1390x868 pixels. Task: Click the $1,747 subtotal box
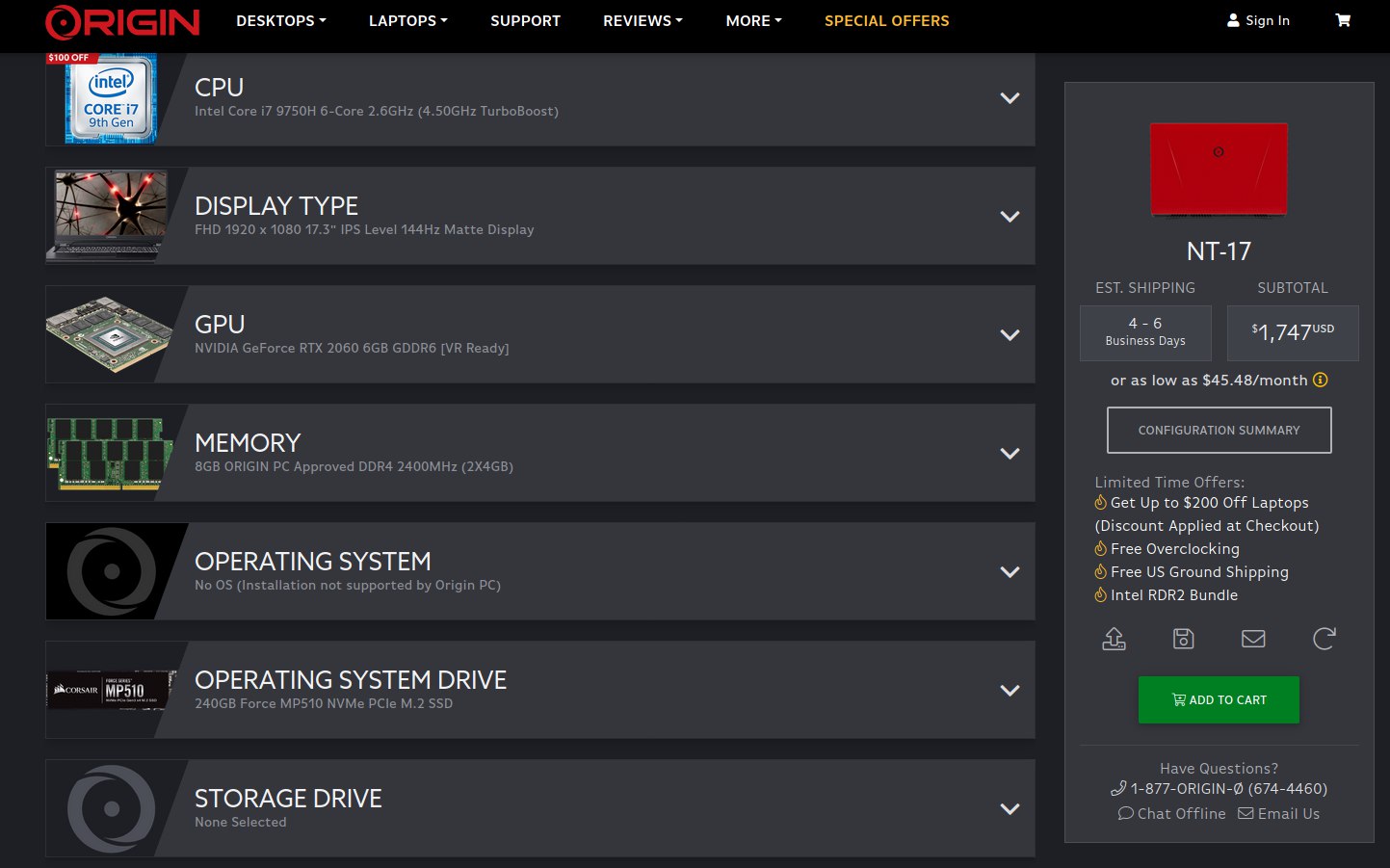click(x=1293, y=333)
